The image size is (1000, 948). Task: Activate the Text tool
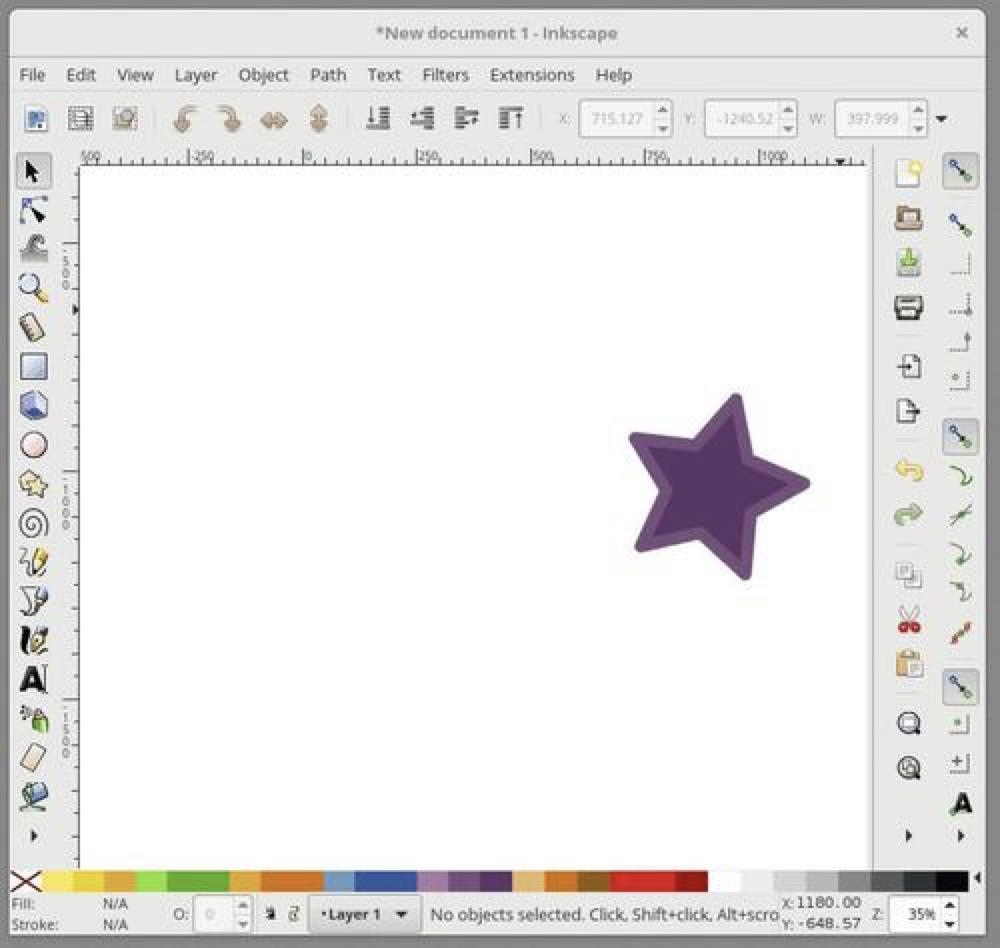pos(33,680)
